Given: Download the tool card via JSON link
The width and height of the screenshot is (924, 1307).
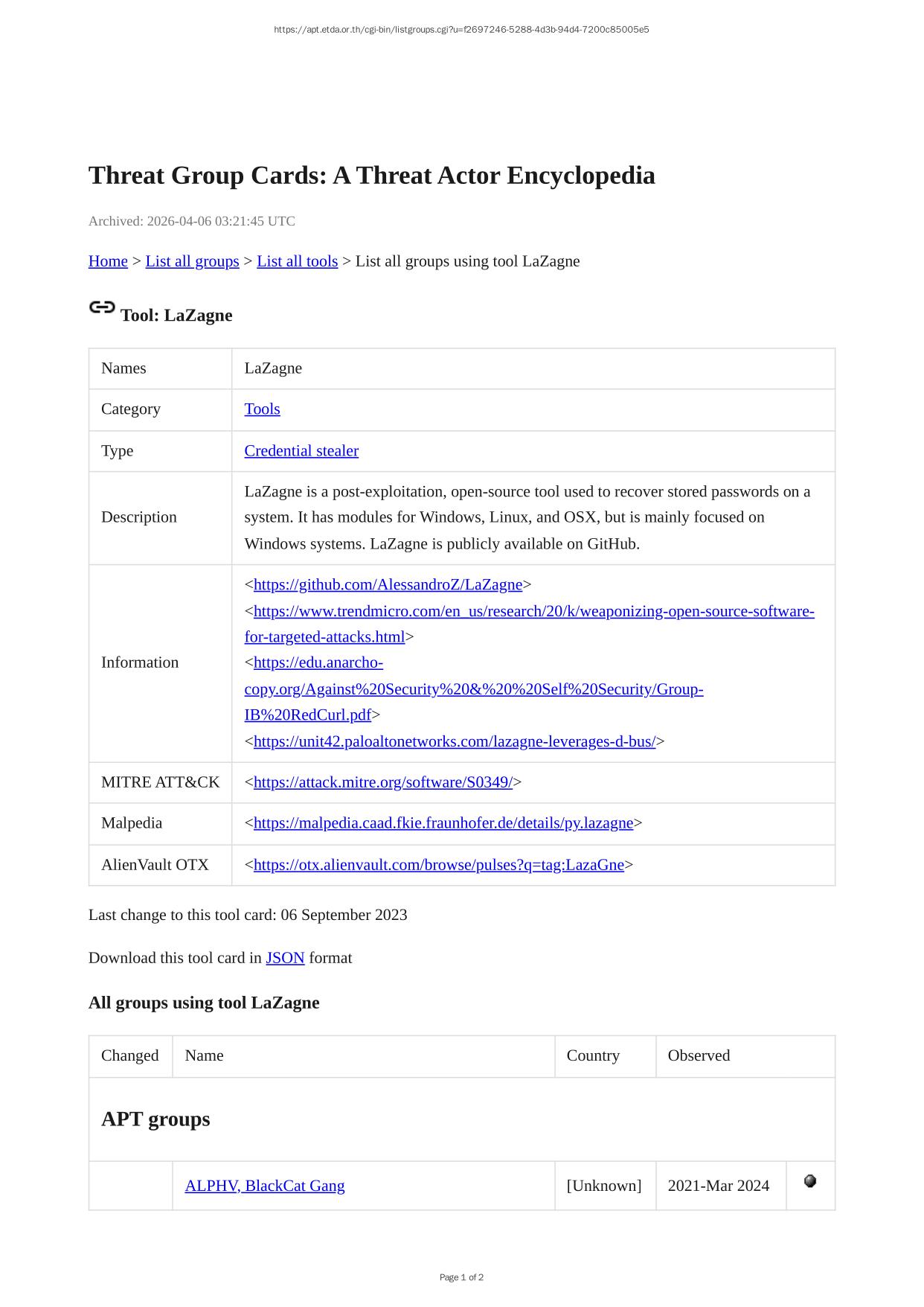Looking at the screenshot, I should pyautogui.click(x=285, y=958).
